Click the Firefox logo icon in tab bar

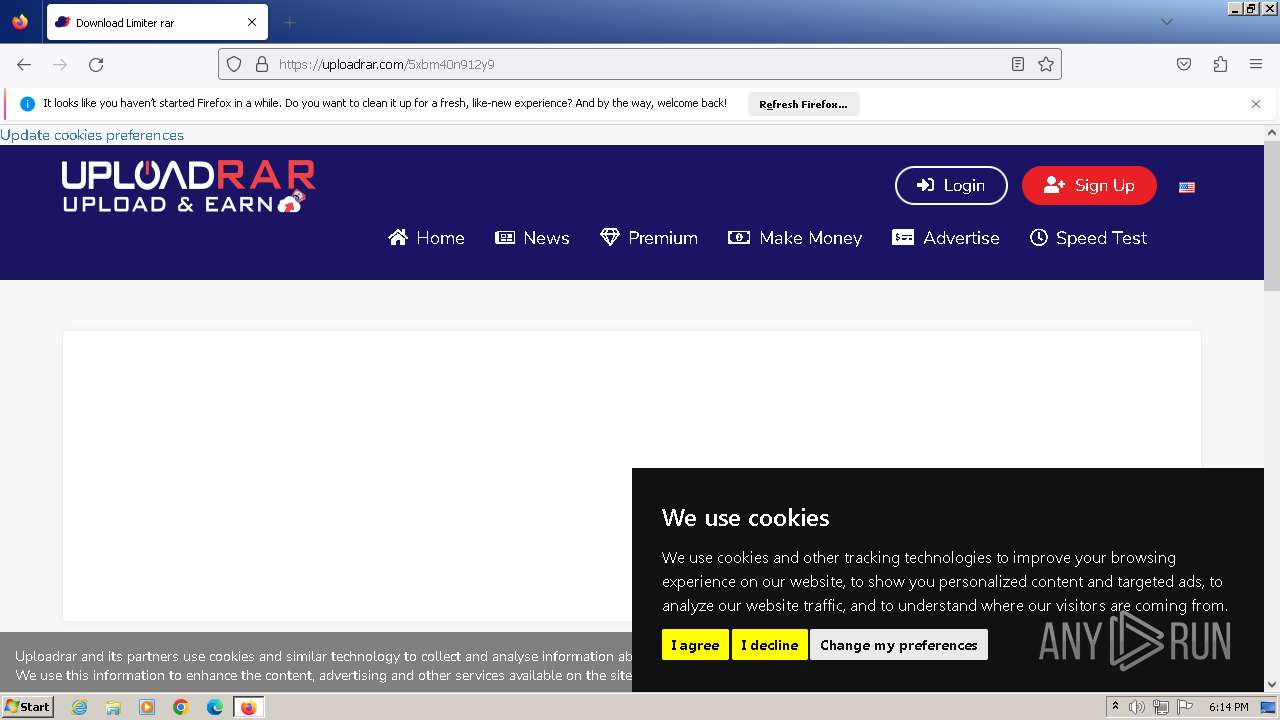pyautogui.click(x=20, y=22)
